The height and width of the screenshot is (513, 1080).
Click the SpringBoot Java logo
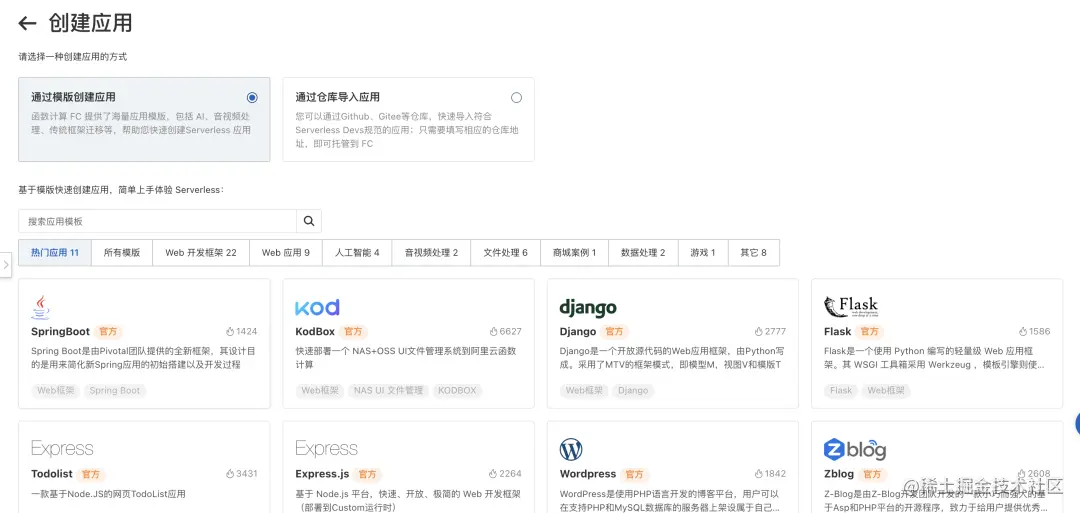41,307
